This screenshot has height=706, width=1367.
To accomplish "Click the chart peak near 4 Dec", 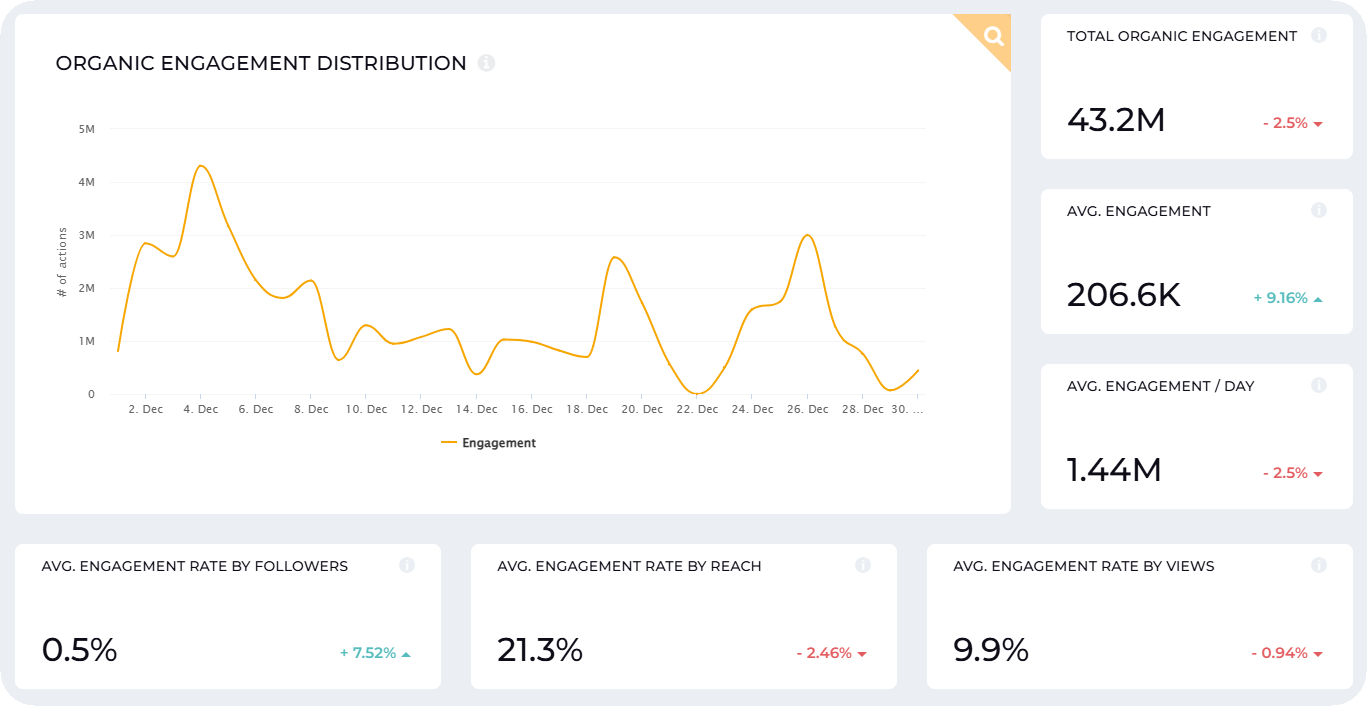I will click(x=202, y=167).
